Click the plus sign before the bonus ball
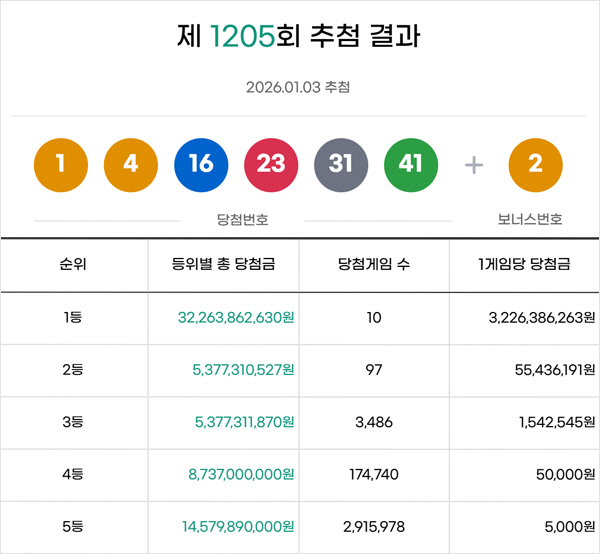 [x=474, y=165]
